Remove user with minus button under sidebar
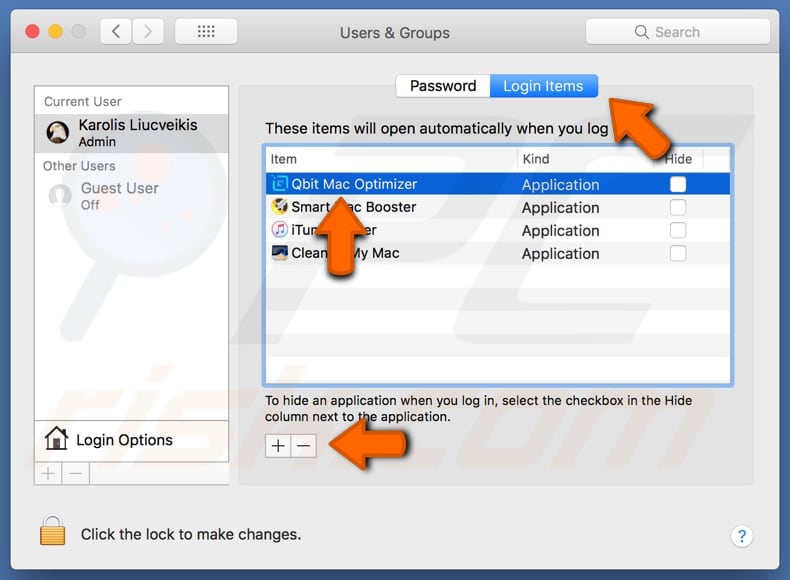This screenshot has width=790, height=580. (x=76, y=474)
